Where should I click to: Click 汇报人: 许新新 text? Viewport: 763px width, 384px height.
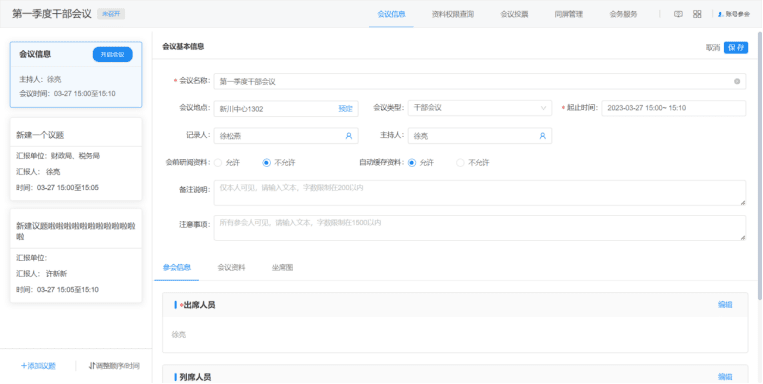pos(41,274)
